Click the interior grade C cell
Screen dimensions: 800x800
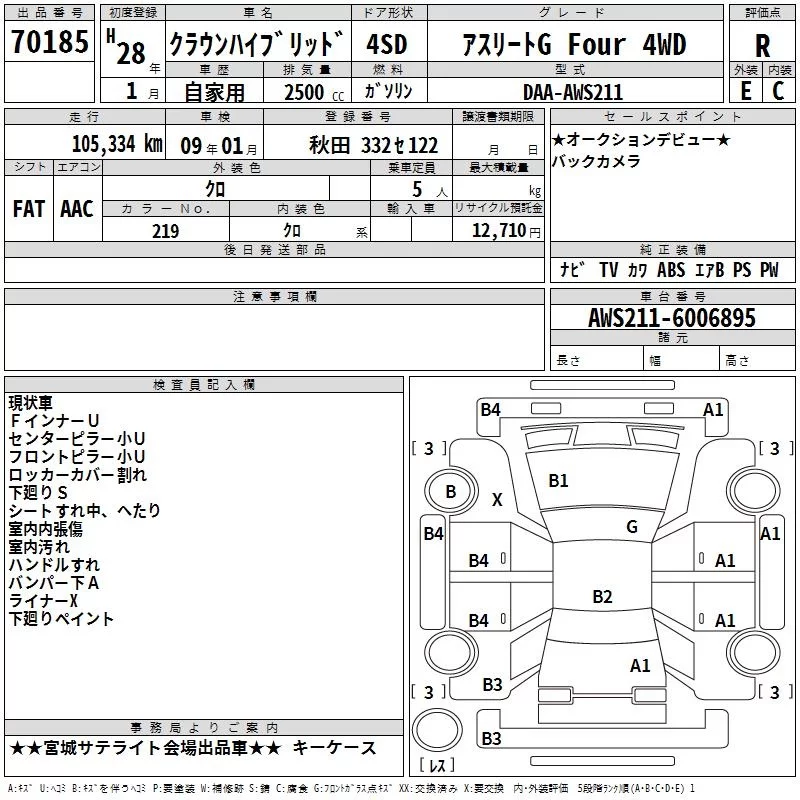pos(778,90)
